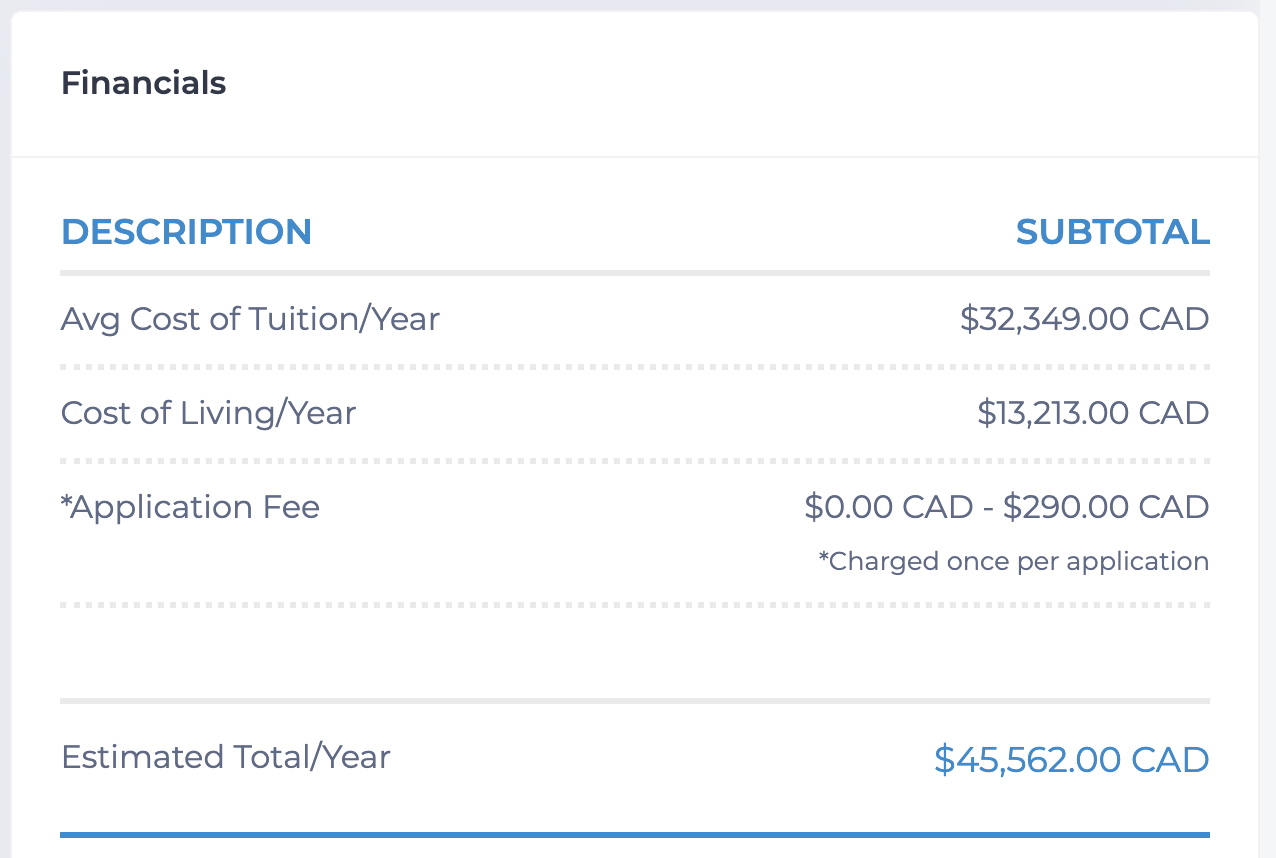The width and height of the screenshot is (1276, 858).
Task: Click the Financials section heading
Action: (143, 83)
